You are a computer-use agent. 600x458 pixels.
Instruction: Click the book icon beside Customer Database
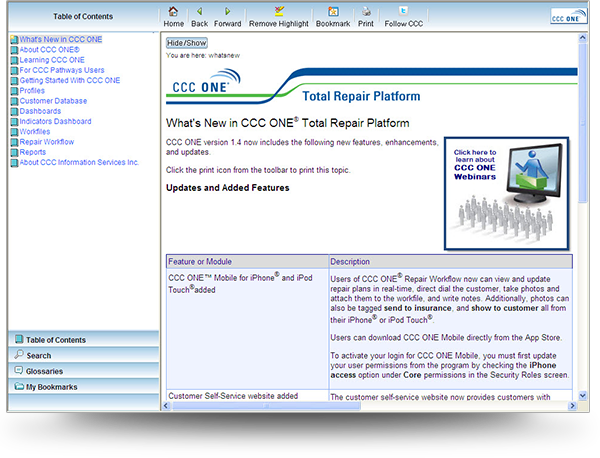tap(14, 101)
